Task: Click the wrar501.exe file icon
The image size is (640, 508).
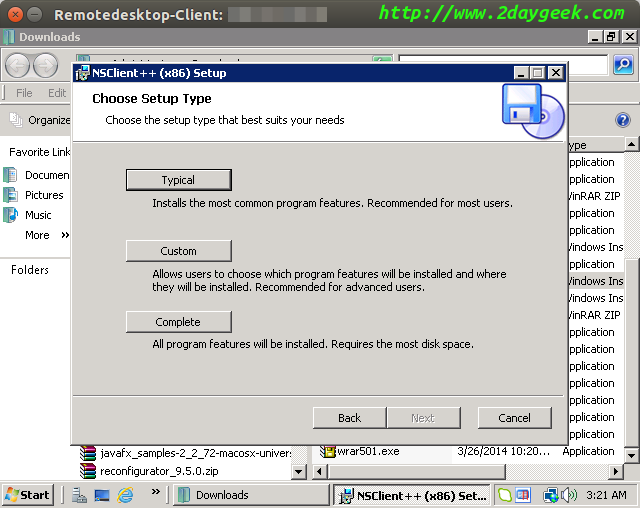Action: [328, 451]
